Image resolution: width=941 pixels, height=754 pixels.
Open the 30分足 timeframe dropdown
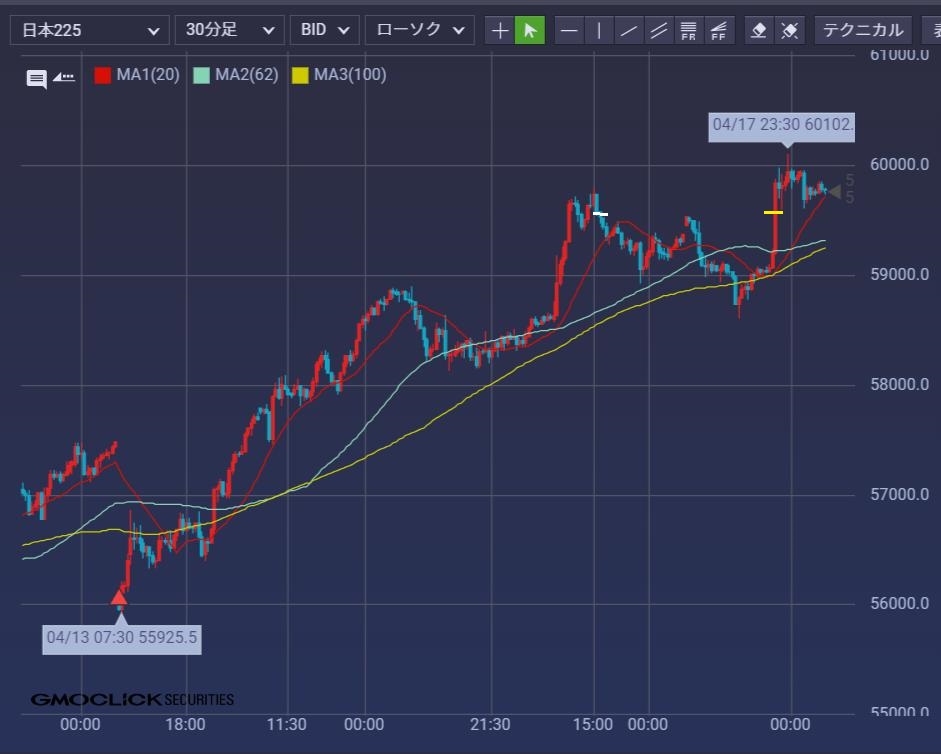coord(229,30)
